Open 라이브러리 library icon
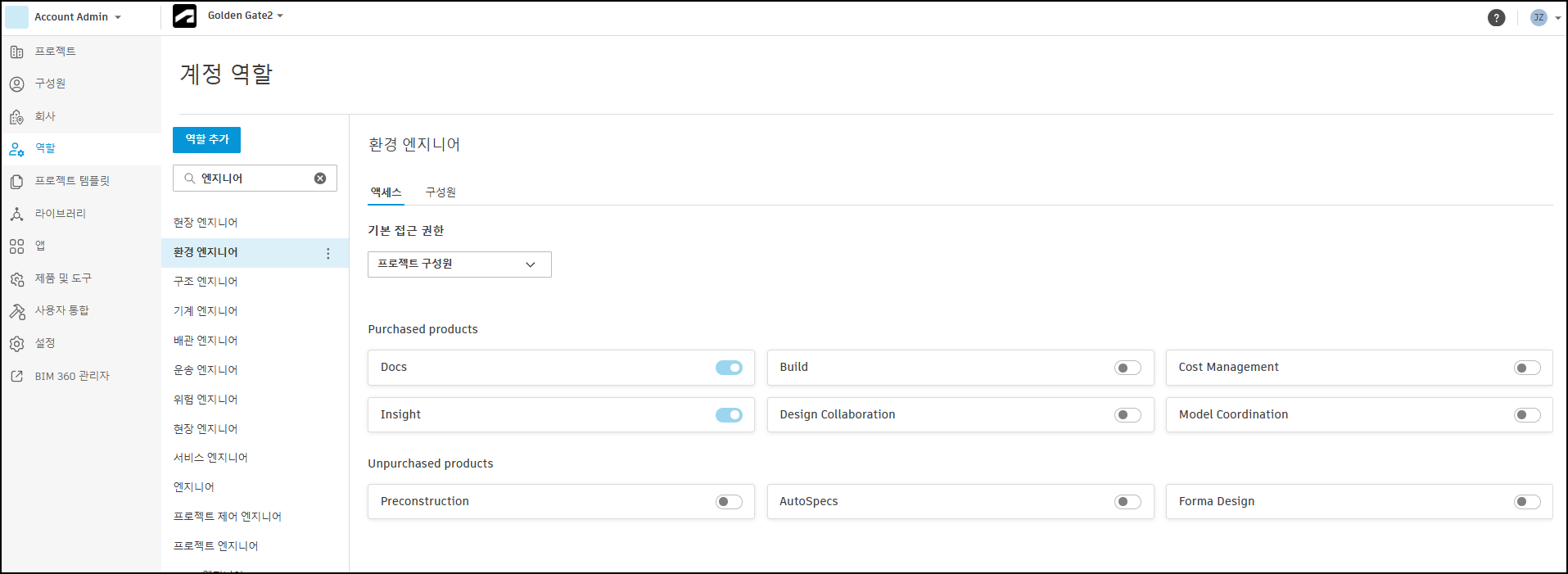 [16, 214]
